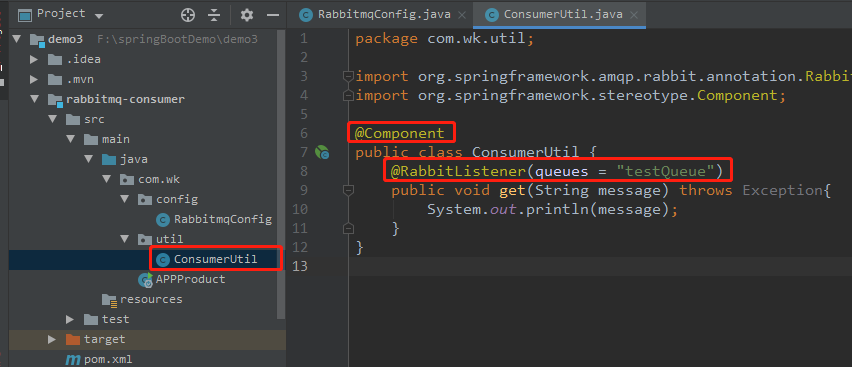The image size is (852, 367).
Task: Hide the Project panel with minus icon
Action: tap(273, 15)
